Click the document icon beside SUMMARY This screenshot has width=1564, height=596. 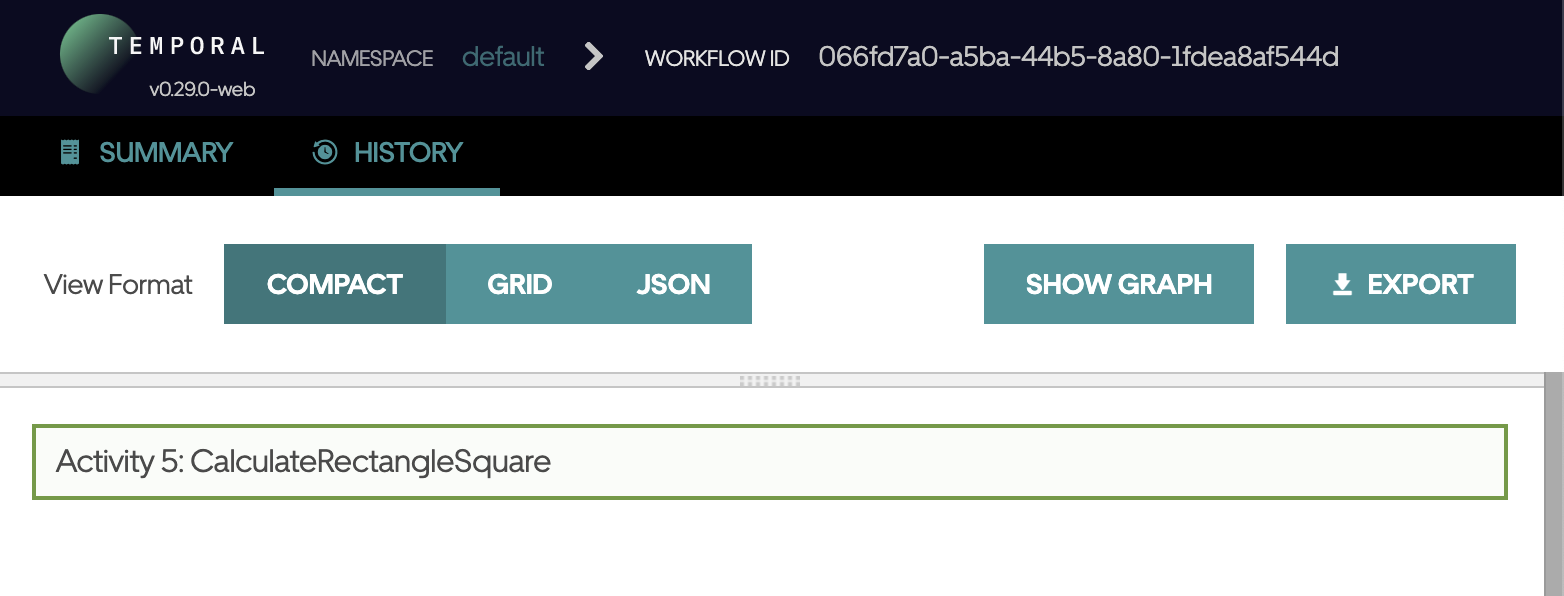(70, 152)
